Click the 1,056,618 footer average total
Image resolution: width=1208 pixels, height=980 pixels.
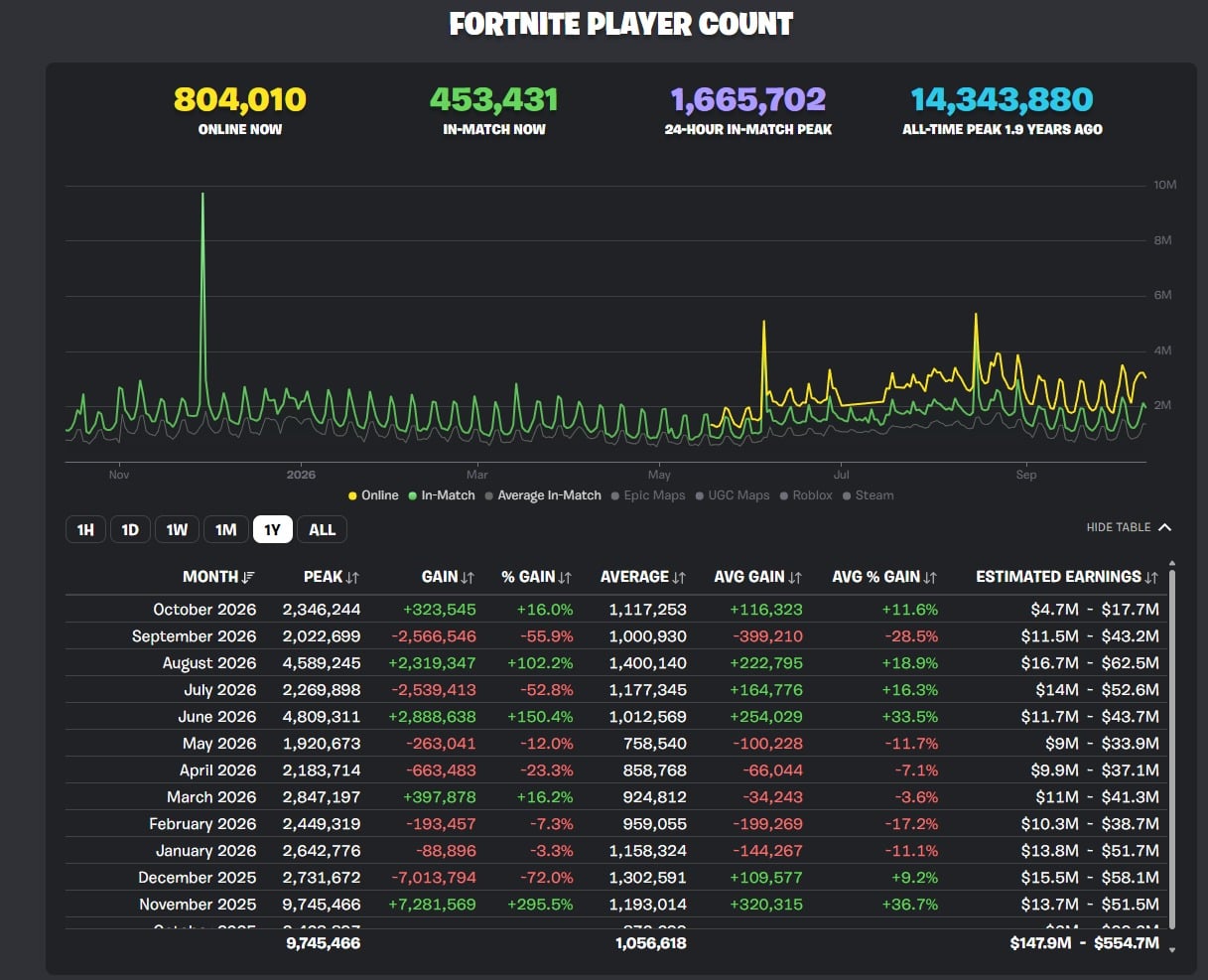[650, 943]
